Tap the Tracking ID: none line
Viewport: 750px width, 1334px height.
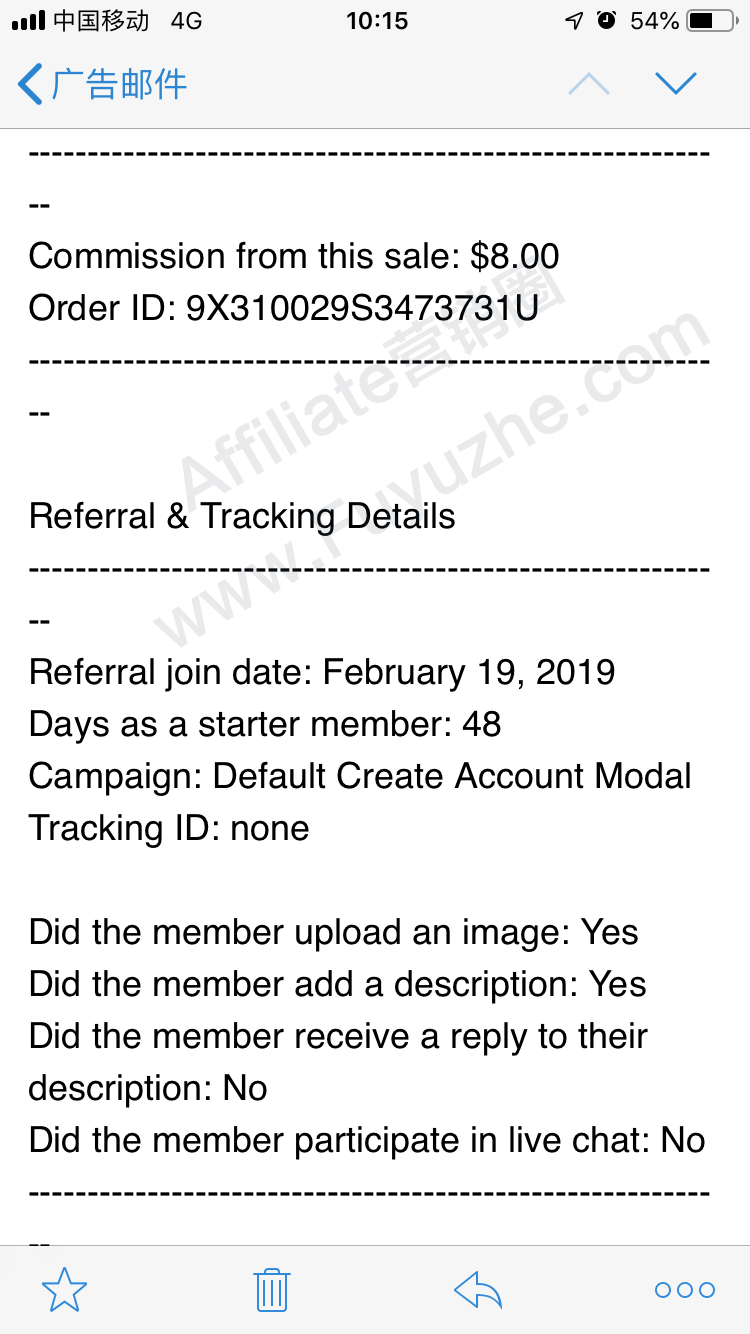point(169,828)
